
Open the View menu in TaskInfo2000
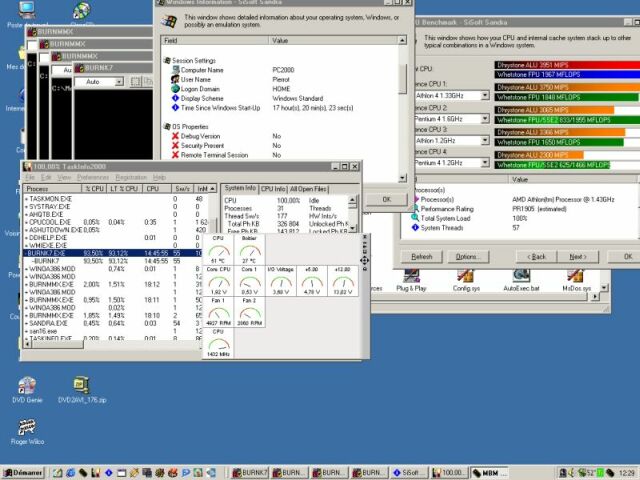[x=64, y=177]
